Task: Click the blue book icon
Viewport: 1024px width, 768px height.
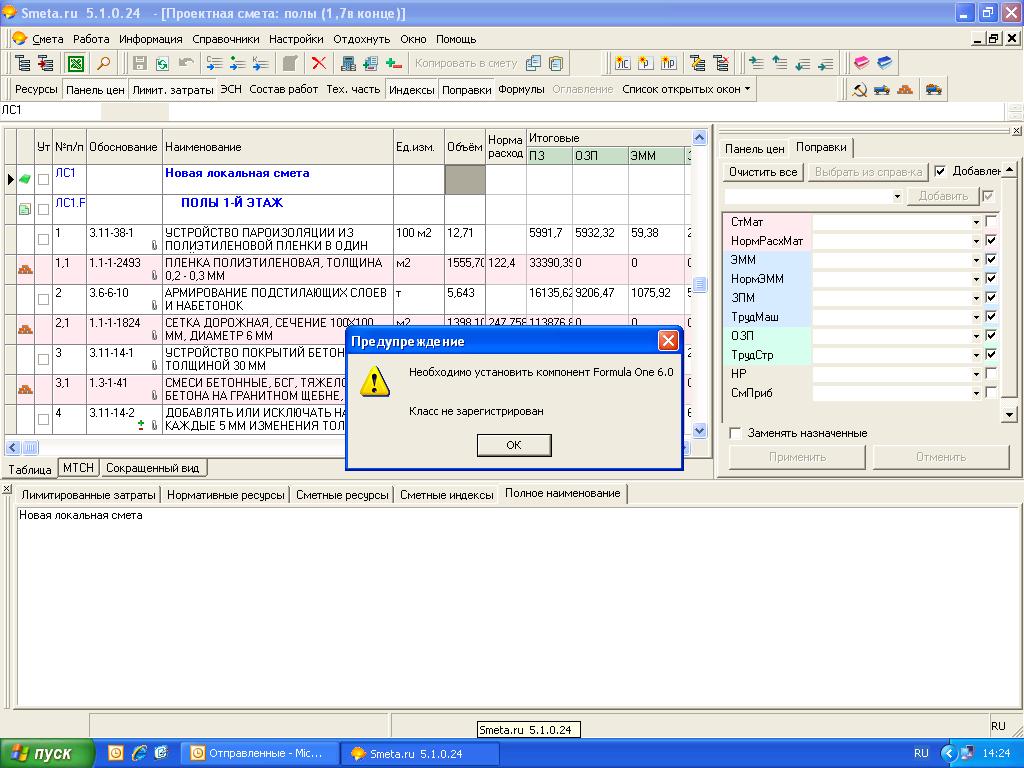Action: (x=884, y=63)
